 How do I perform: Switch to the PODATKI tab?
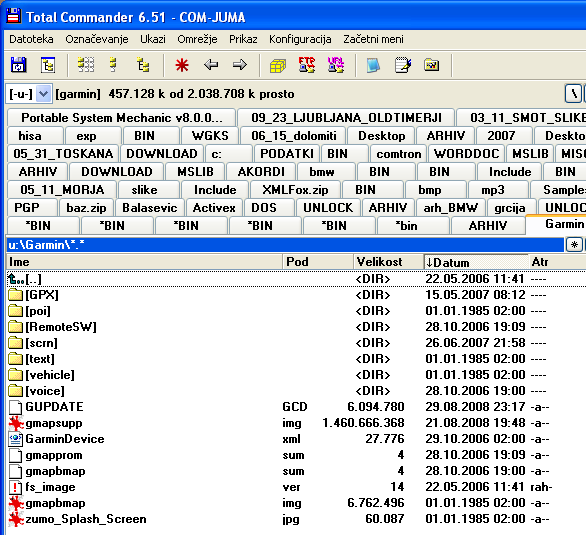tap(287, 154)
